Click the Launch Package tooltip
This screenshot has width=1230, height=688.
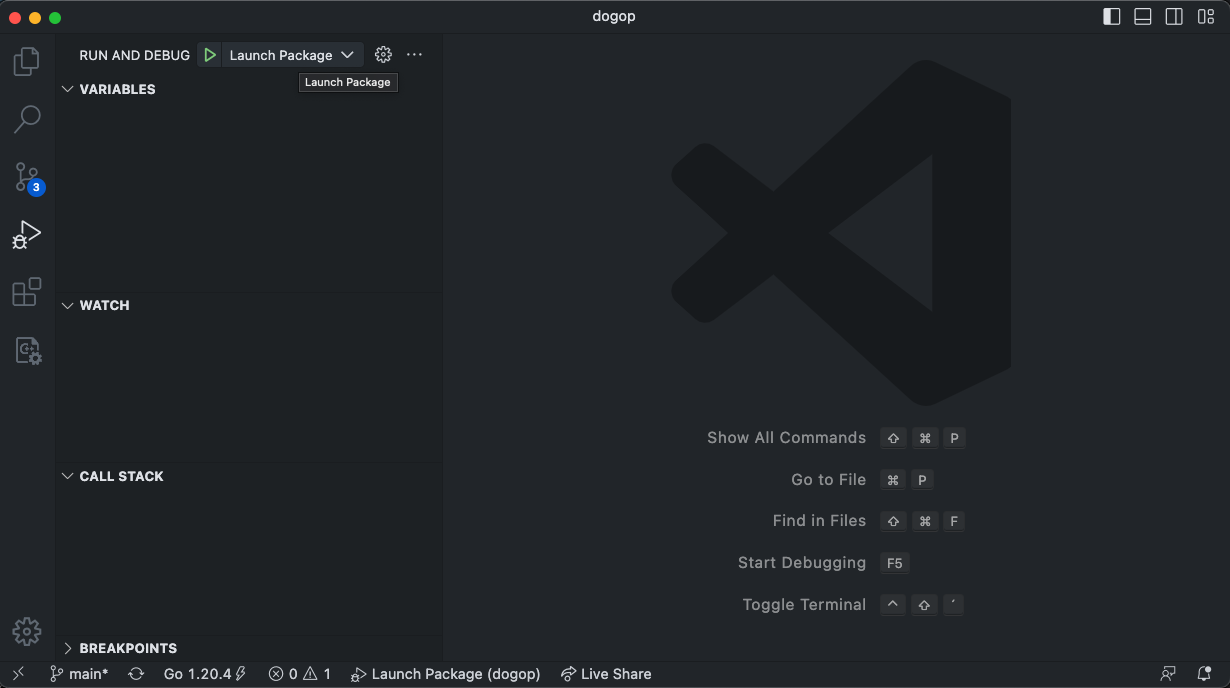pos(348,82)
